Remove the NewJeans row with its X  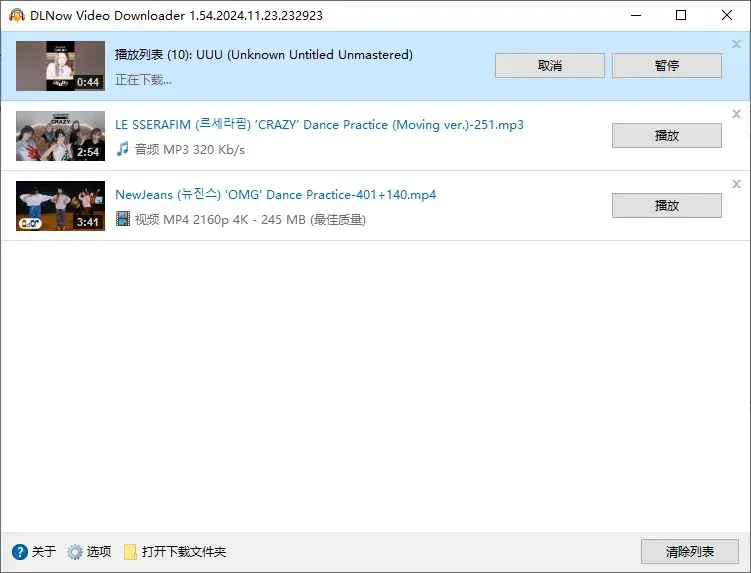pos(737,184)
